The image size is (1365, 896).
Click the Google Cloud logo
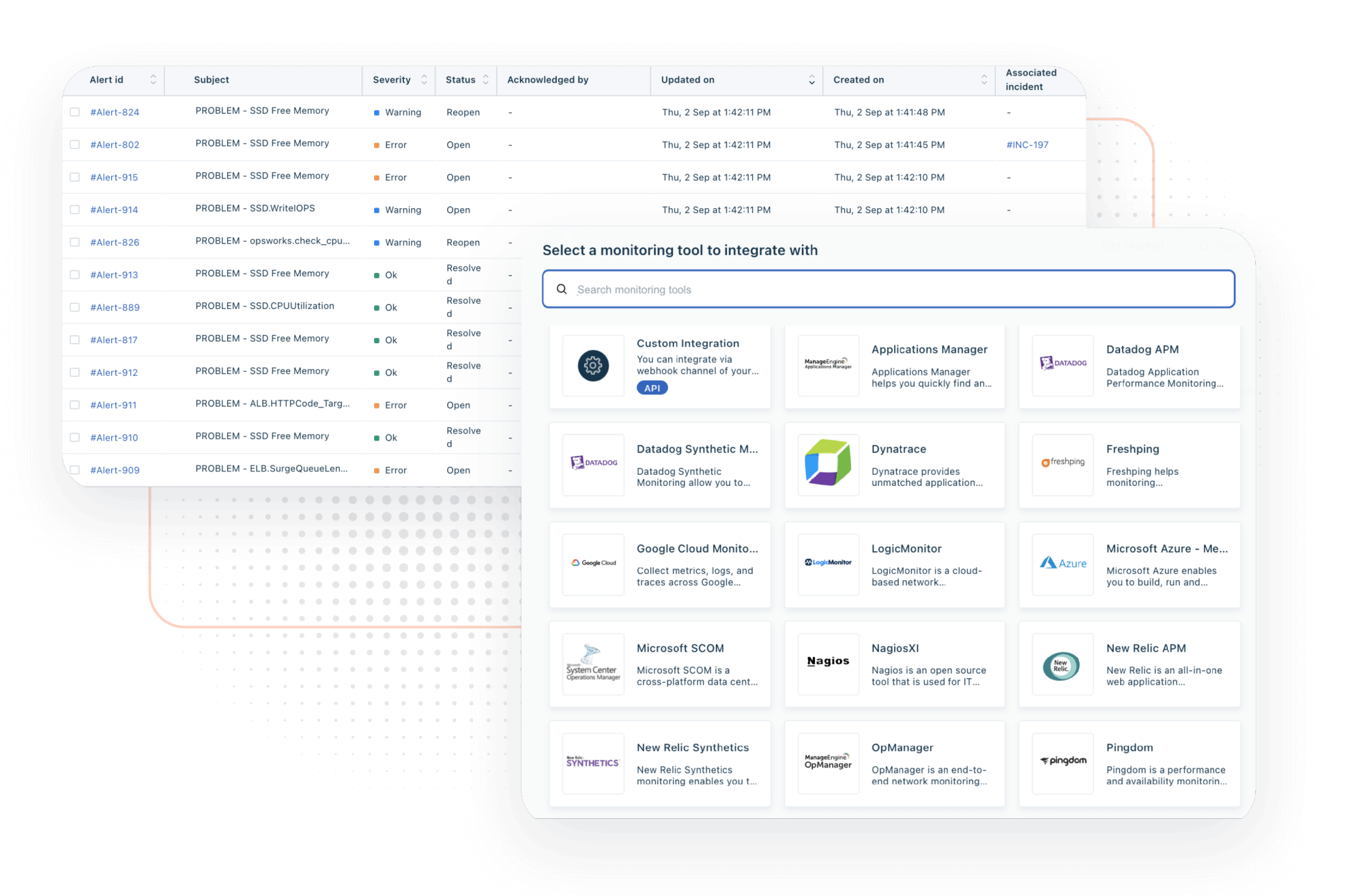point(593,563)
